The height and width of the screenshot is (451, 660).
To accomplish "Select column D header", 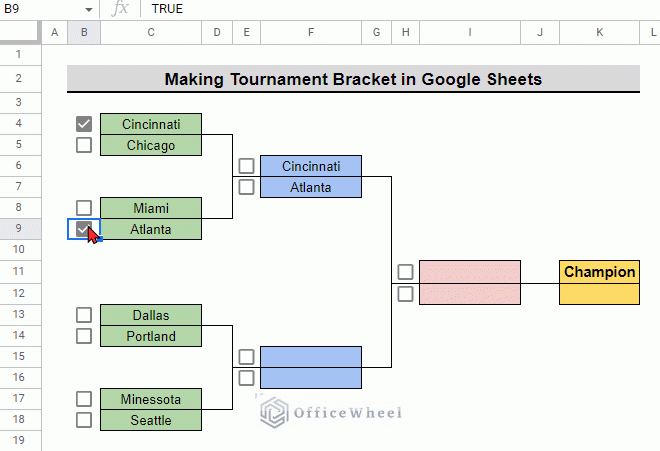I will coord(217,32).
